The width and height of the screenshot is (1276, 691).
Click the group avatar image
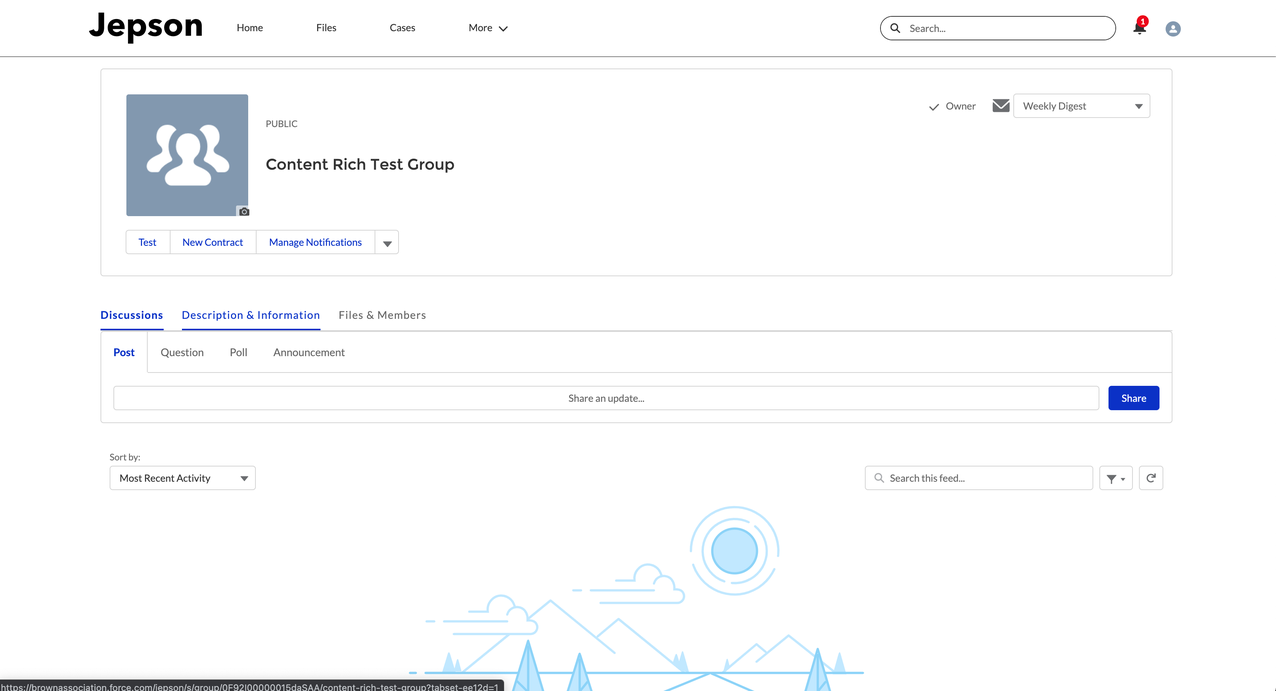pos(187,155)
